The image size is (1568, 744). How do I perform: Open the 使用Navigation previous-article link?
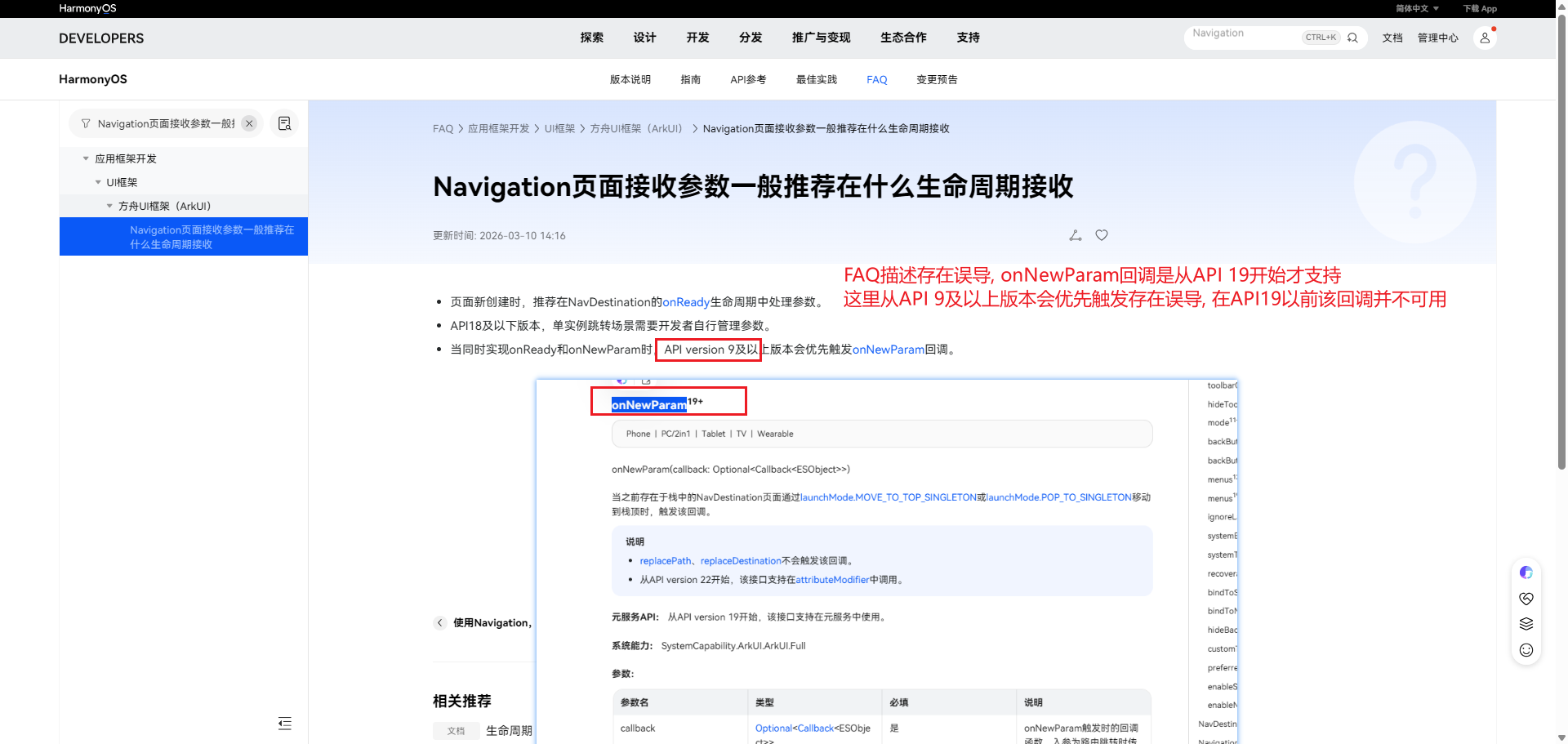[492, 623]
